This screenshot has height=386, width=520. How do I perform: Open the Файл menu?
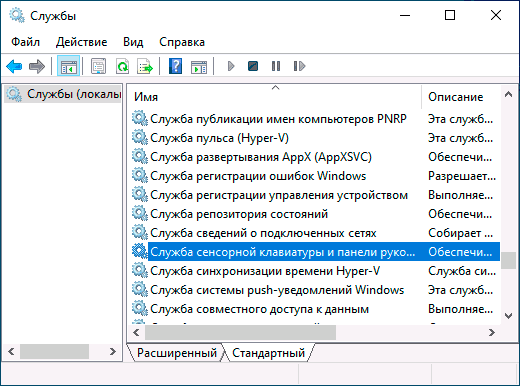[25, 42]
